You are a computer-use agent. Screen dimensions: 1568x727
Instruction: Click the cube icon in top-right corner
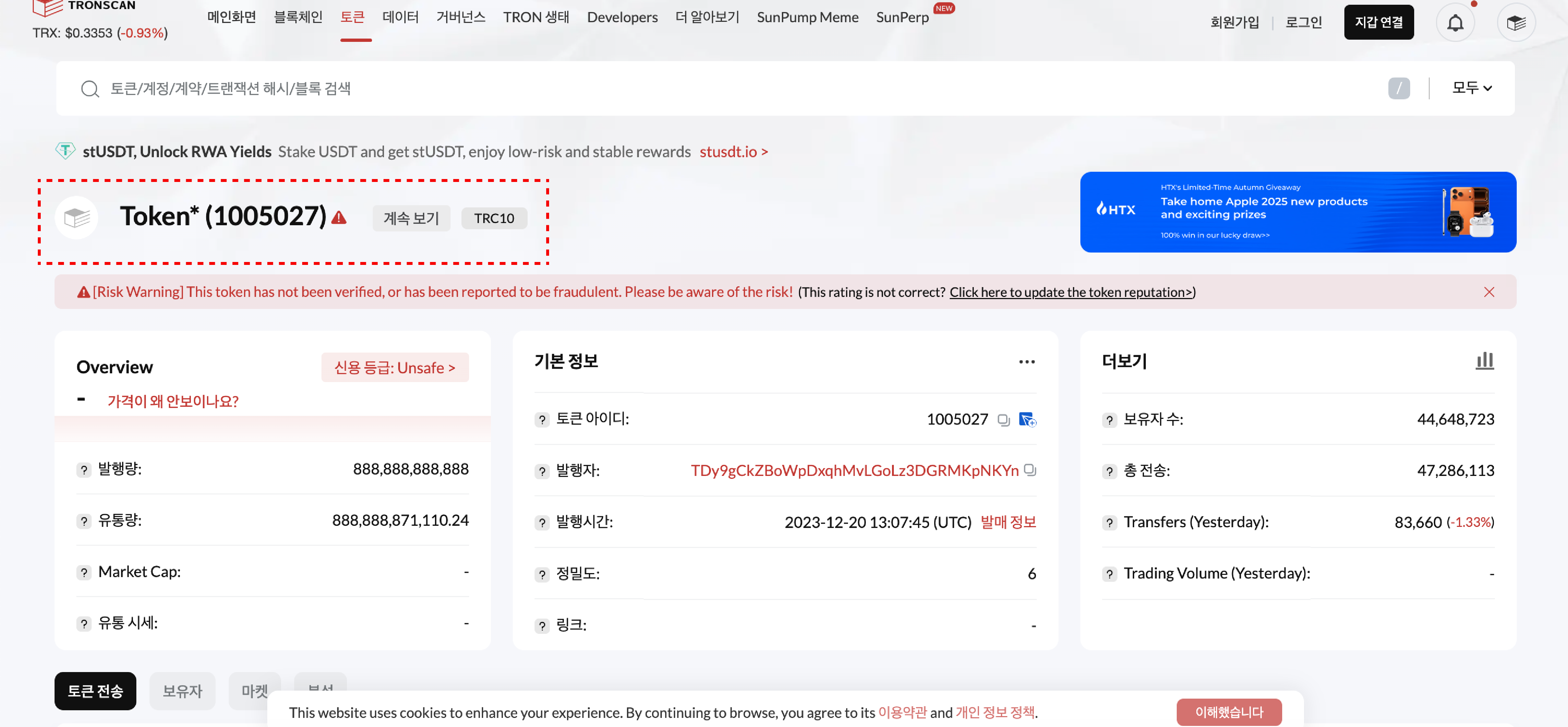point(1516,23)
